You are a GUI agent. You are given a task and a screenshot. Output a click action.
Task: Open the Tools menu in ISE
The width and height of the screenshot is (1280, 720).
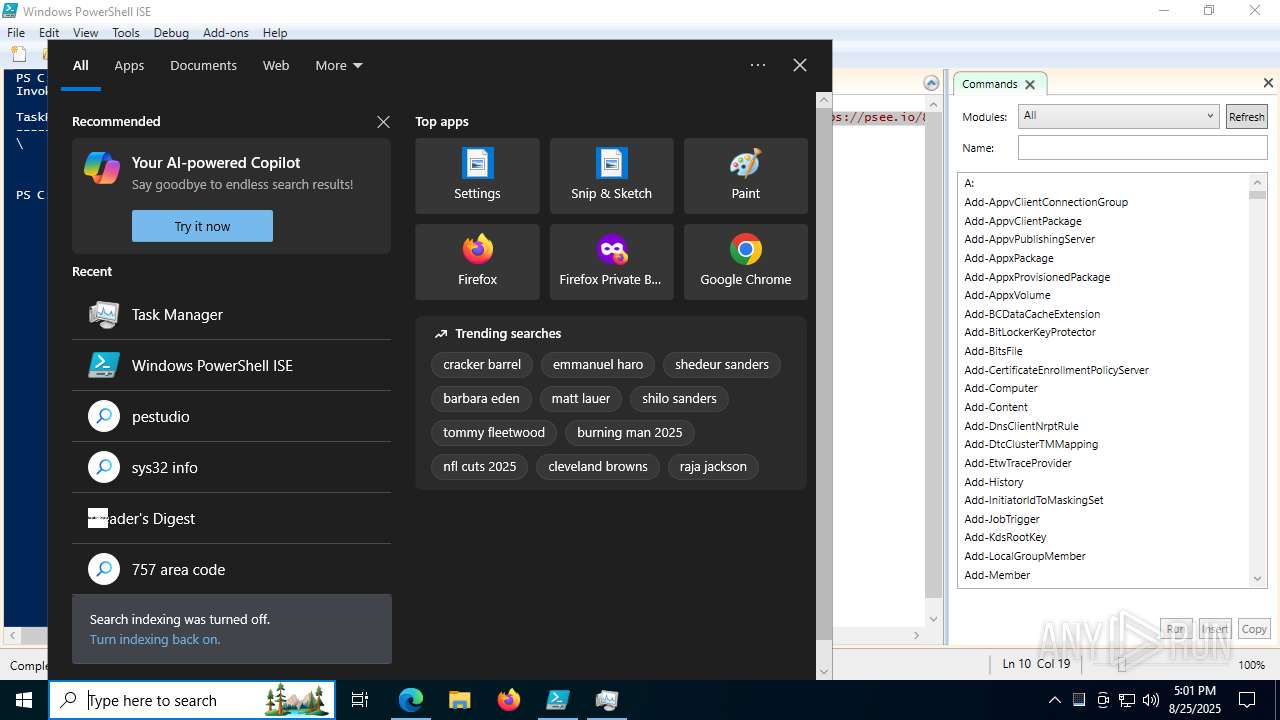tap(126, 32)
